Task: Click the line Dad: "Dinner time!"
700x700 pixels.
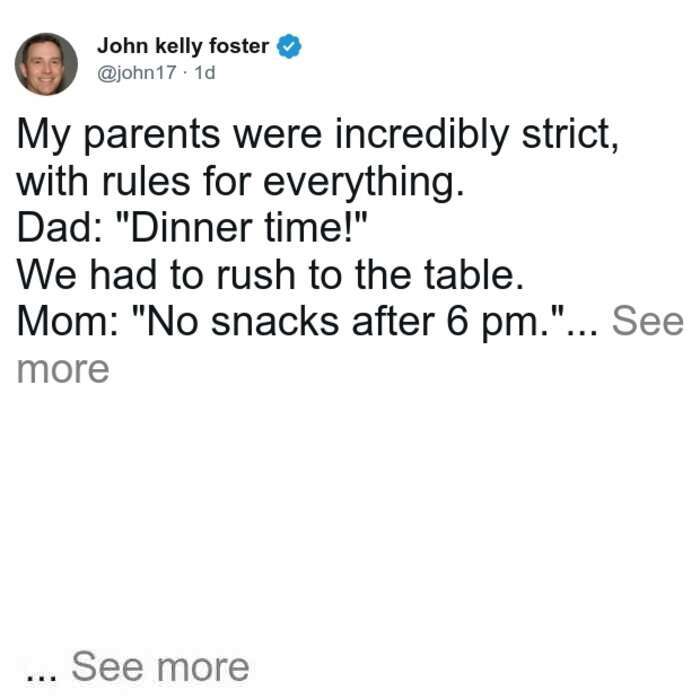Action: click(x=192, y=228)
